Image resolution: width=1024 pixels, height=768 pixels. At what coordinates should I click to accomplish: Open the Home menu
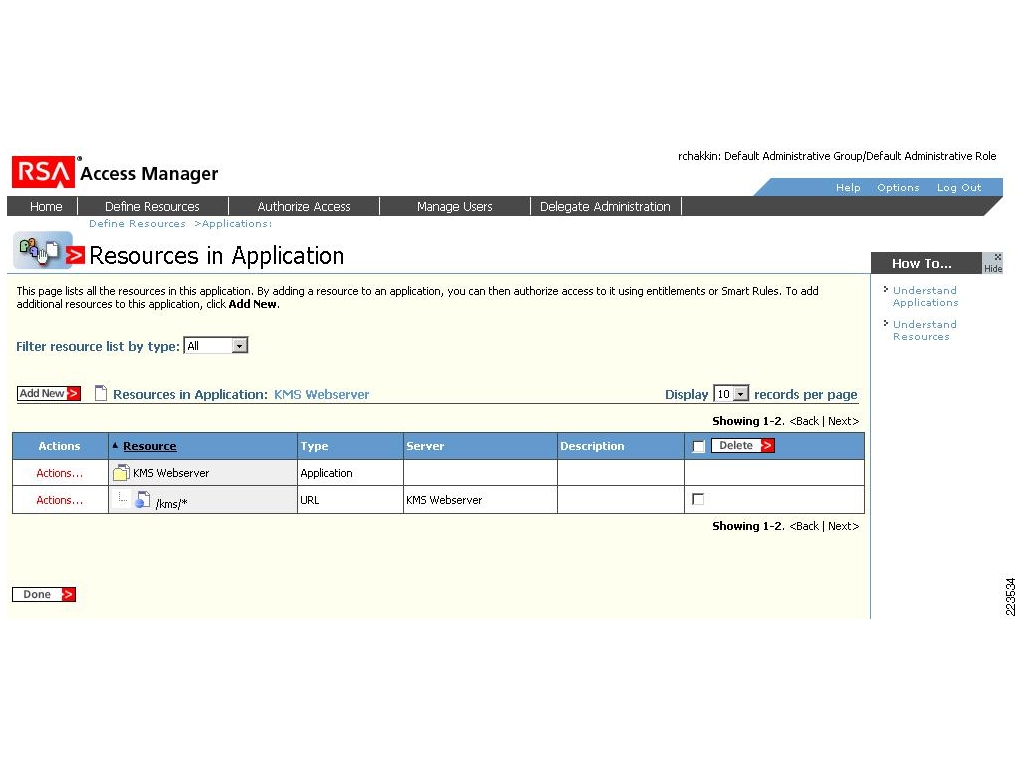tap(46, 206)
